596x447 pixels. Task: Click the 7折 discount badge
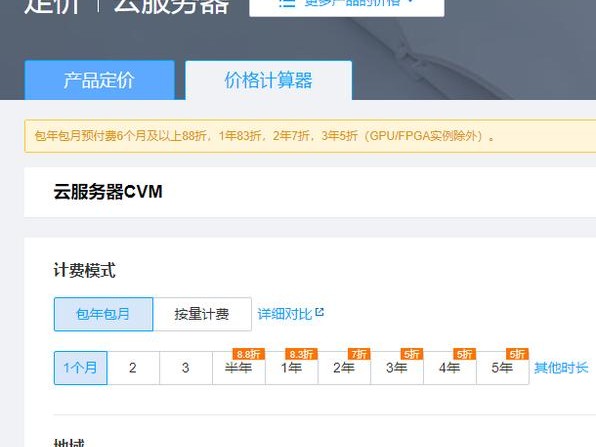[x=359, y=354]
